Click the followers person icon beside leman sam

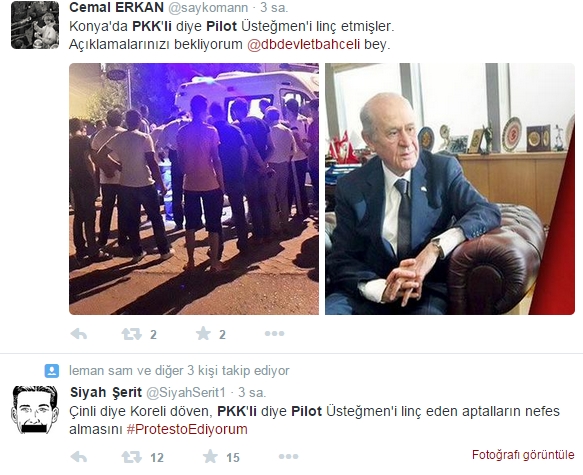[52, 371]
